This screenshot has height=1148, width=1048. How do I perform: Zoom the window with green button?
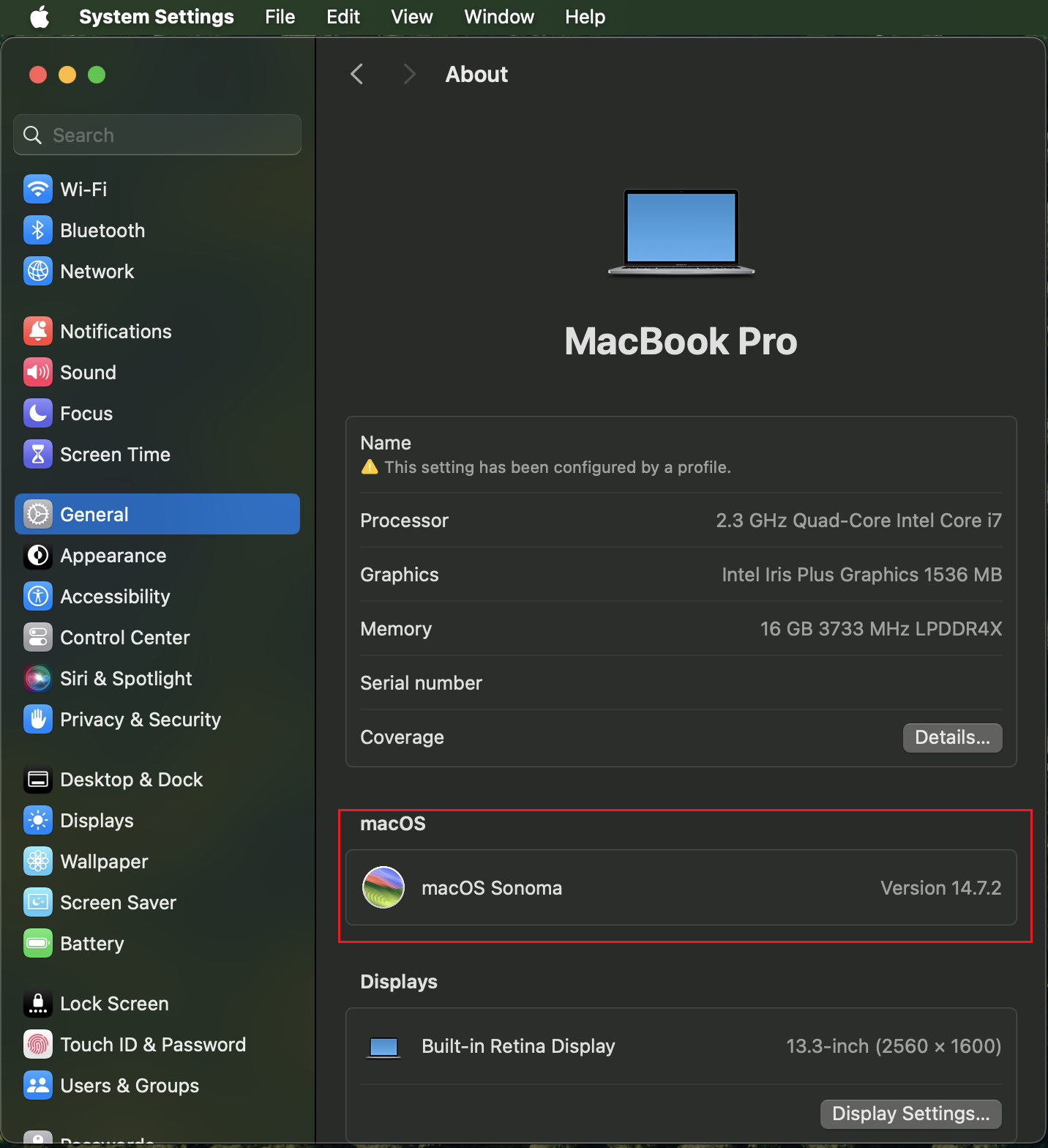pos(97,75)
